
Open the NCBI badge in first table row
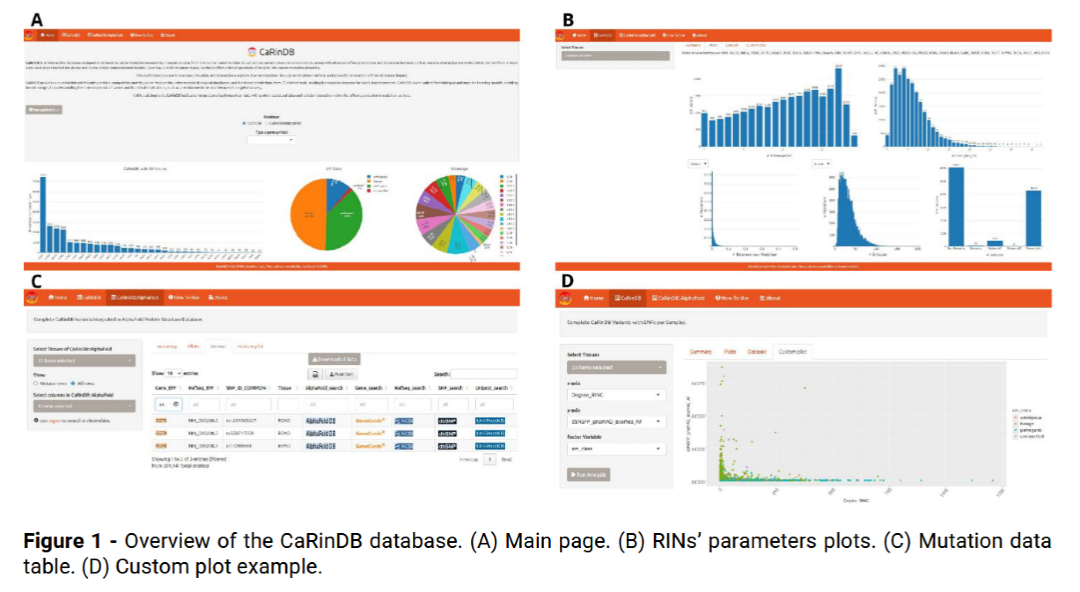coord(404,421)
